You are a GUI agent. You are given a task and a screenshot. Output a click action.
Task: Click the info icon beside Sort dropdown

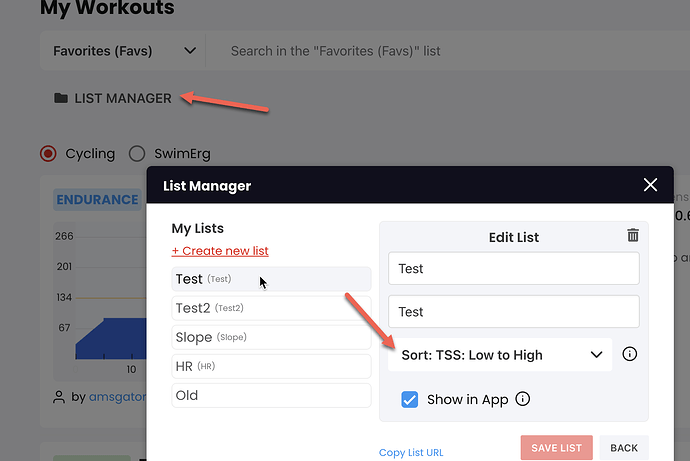coord(630,354)
